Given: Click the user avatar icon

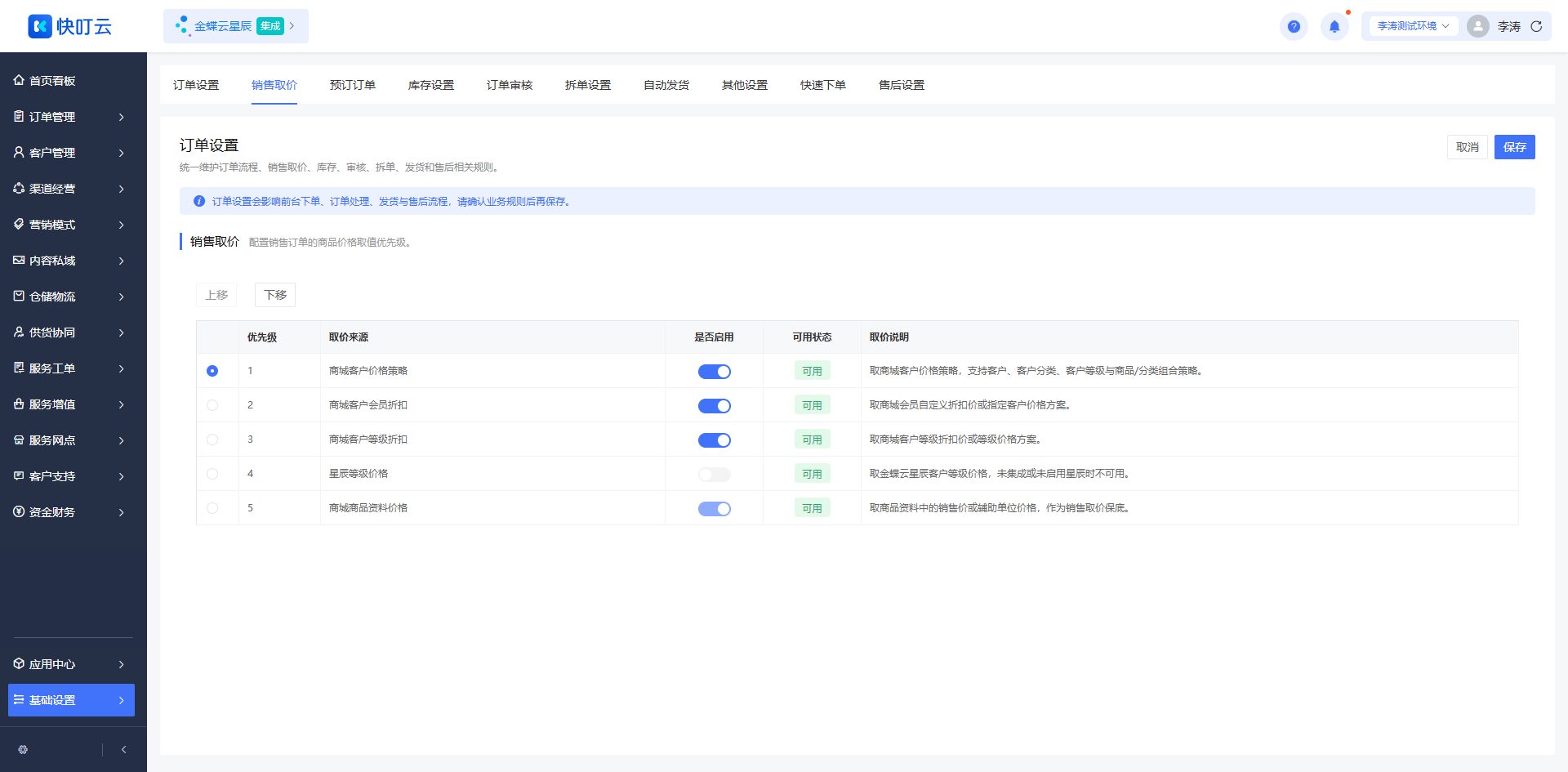Looking at the screenshot, I should point(1478,26).
